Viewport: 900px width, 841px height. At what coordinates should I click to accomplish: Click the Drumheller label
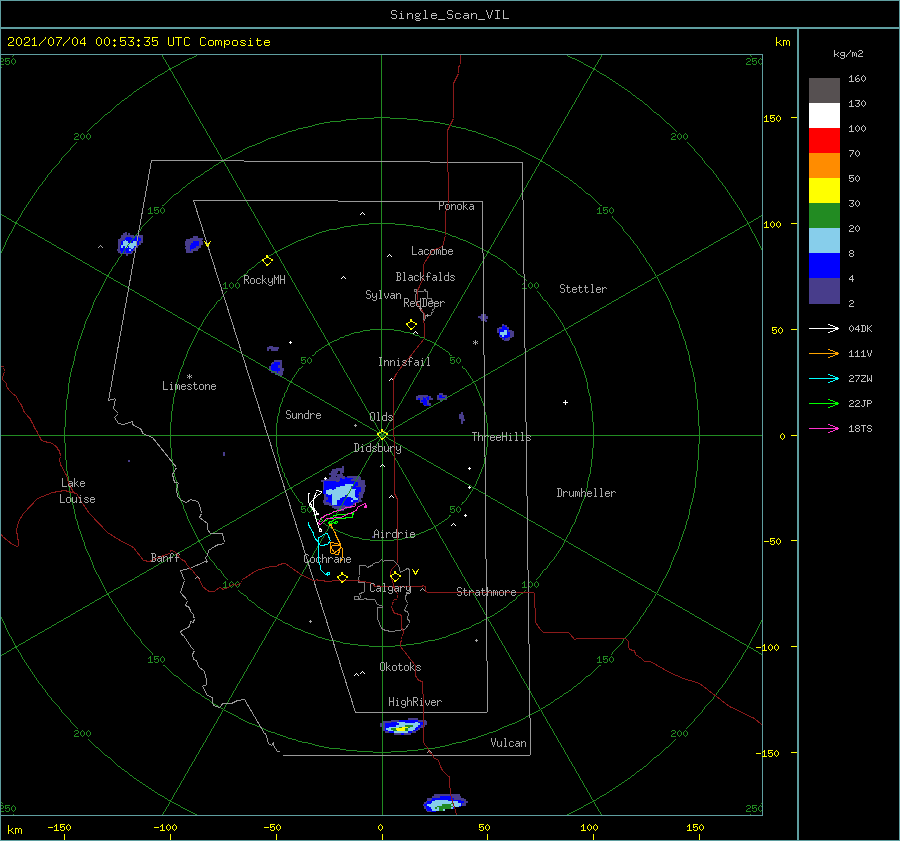pyautogui.click(x=586, y=493)
